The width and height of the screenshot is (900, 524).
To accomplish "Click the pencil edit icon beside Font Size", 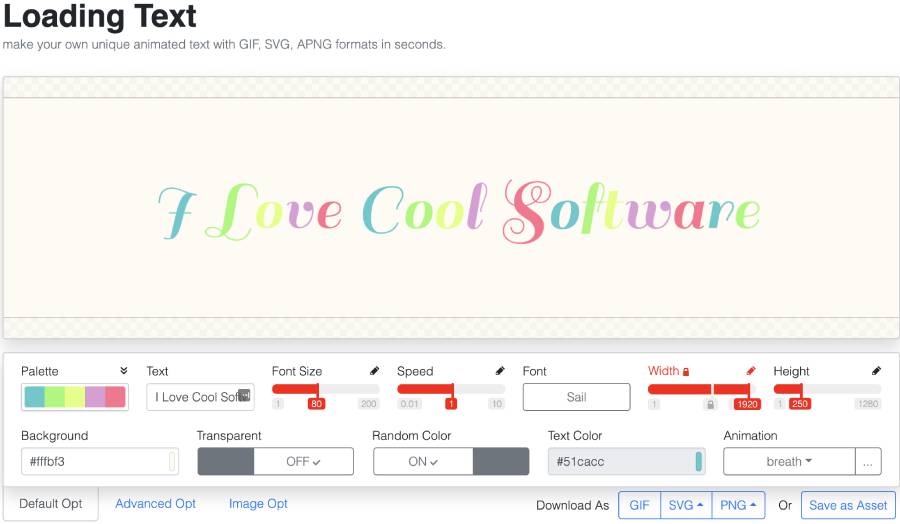I will 374,371.
